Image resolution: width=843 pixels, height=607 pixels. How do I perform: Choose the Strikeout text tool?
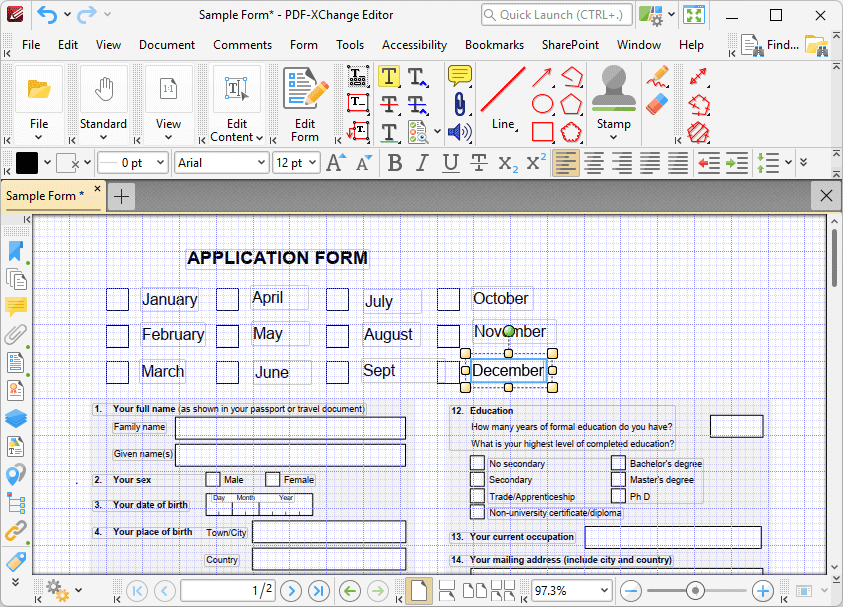[389, 103]
